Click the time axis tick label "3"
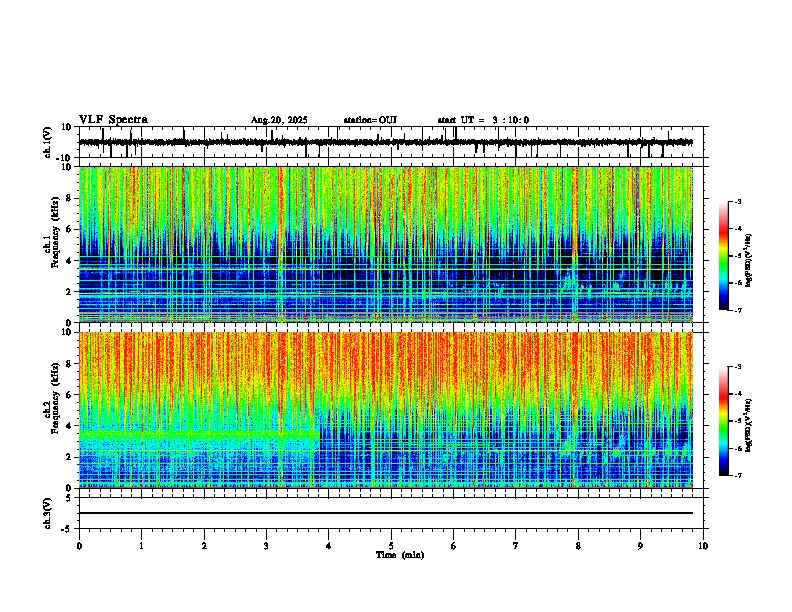This screenshot has width=792, height=612. tap(266, 546)
